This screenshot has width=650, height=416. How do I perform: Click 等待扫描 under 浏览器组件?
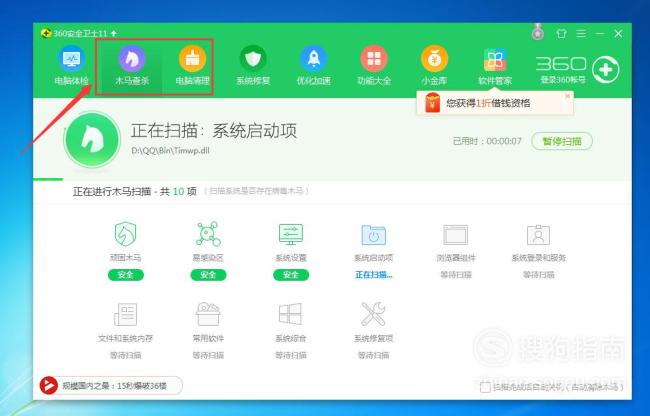[x=456, y=275]
